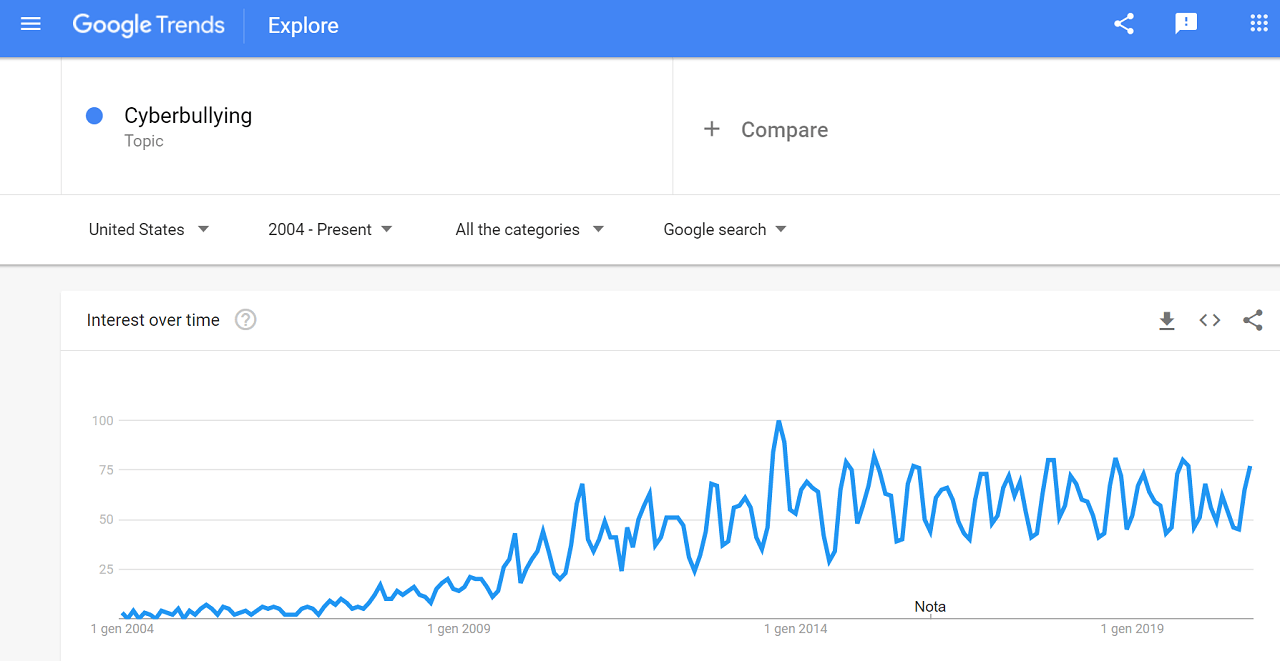Open the 2004 - Present time range dropdown

pos(330,229)
